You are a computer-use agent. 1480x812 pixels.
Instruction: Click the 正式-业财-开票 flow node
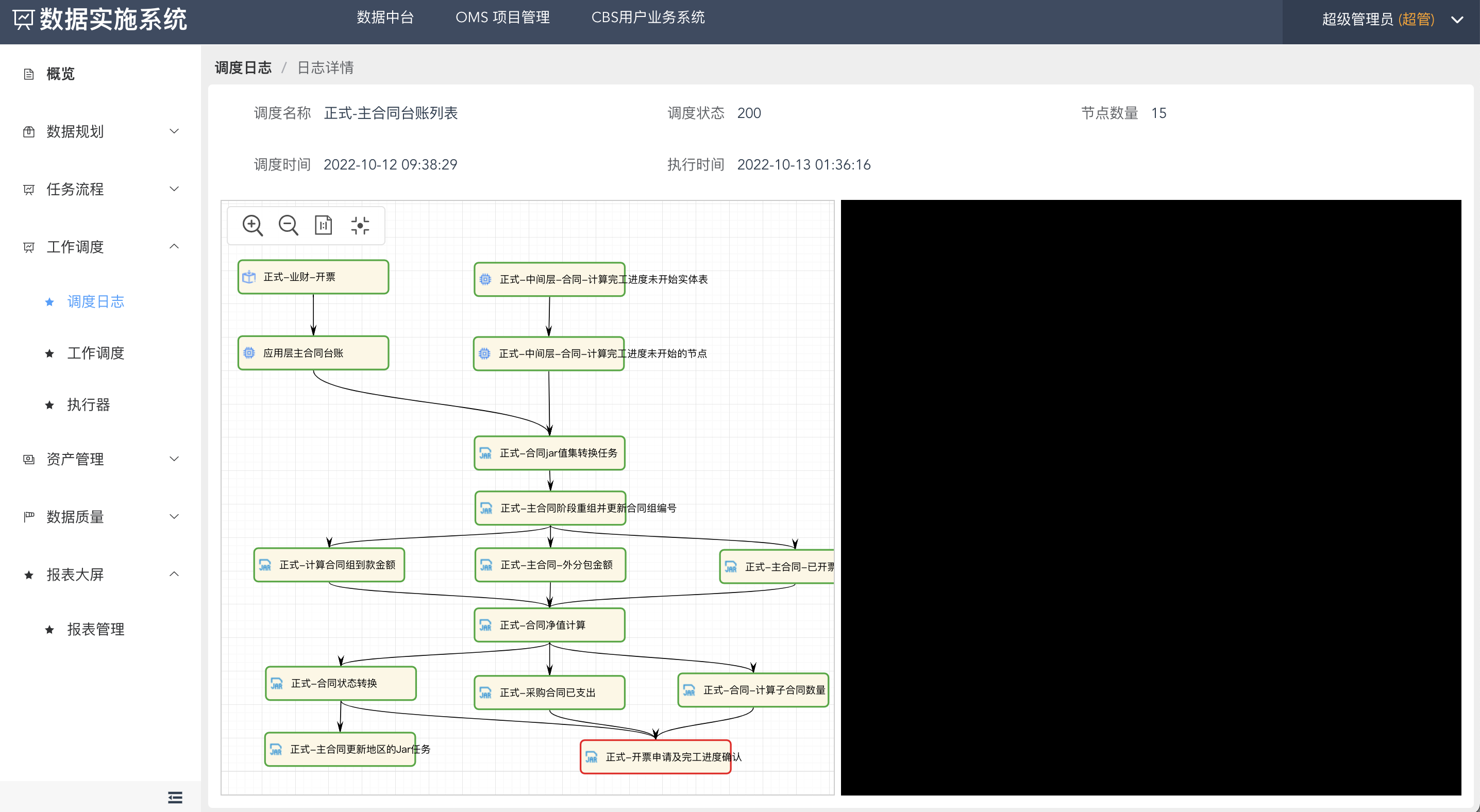coord(313,277)
